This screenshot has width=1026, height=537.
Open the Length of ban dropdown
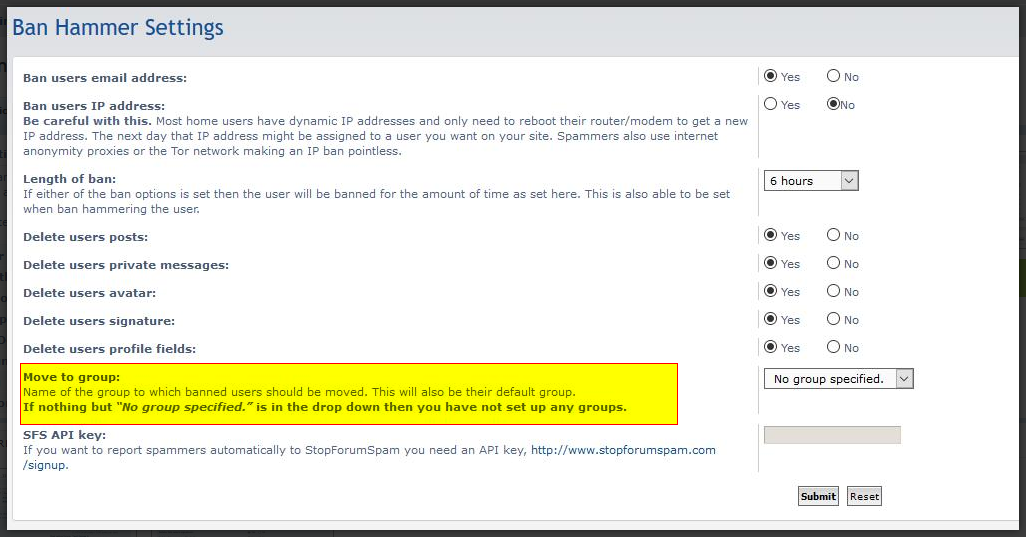[x=811, y=181]
